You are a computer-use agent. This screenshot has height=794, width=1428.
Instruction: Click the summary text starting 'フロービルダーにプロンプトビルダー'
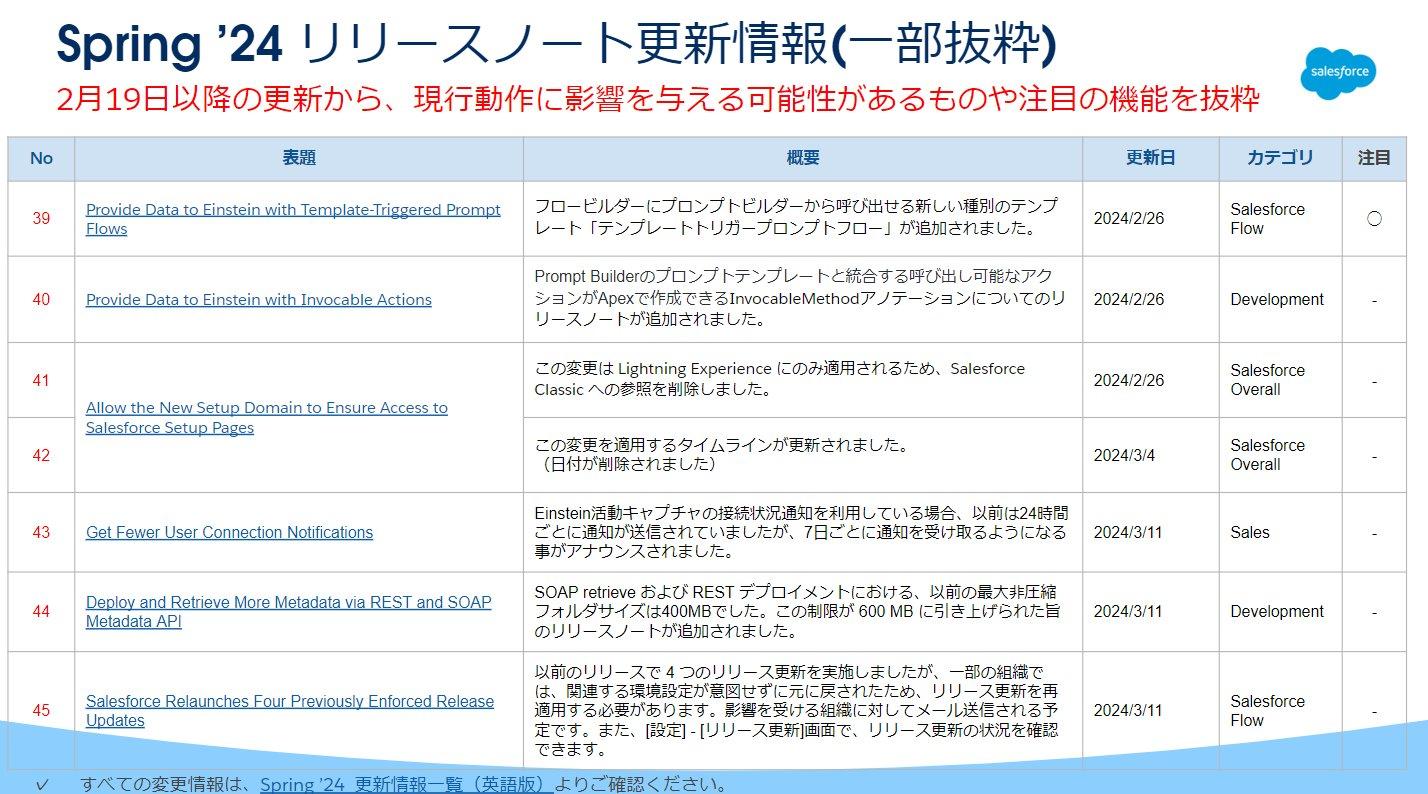pyautogui.click(x=796, y=217)
